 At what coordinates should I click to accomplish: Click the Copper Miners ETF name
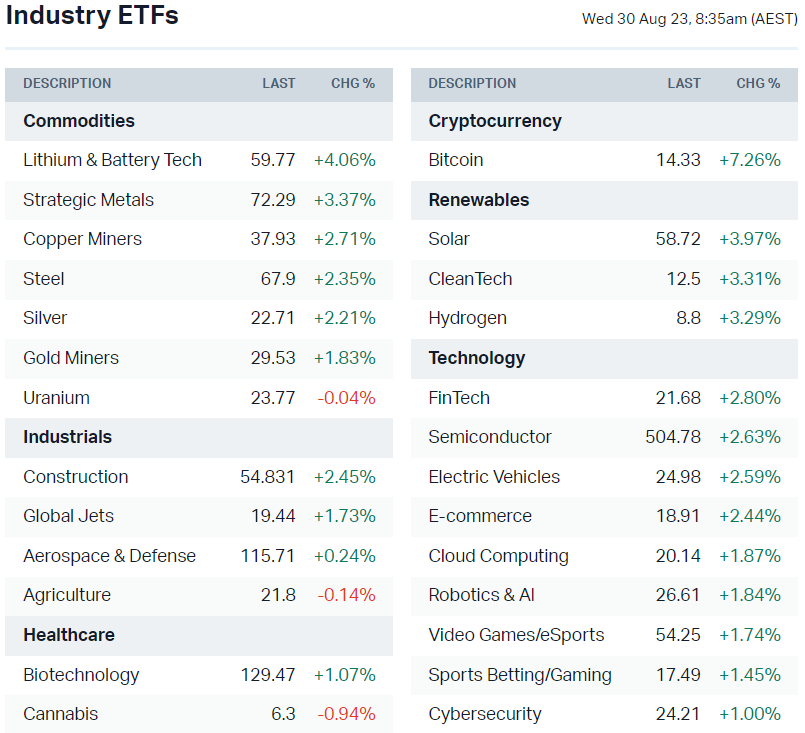click(82, 239)
